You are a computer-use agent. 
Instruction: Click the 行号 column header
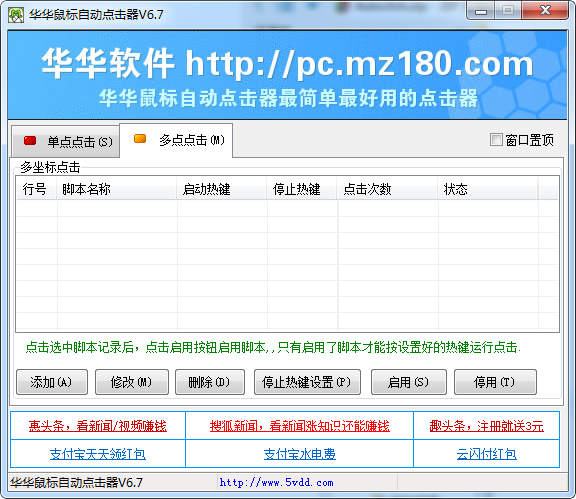pos(36,189)
